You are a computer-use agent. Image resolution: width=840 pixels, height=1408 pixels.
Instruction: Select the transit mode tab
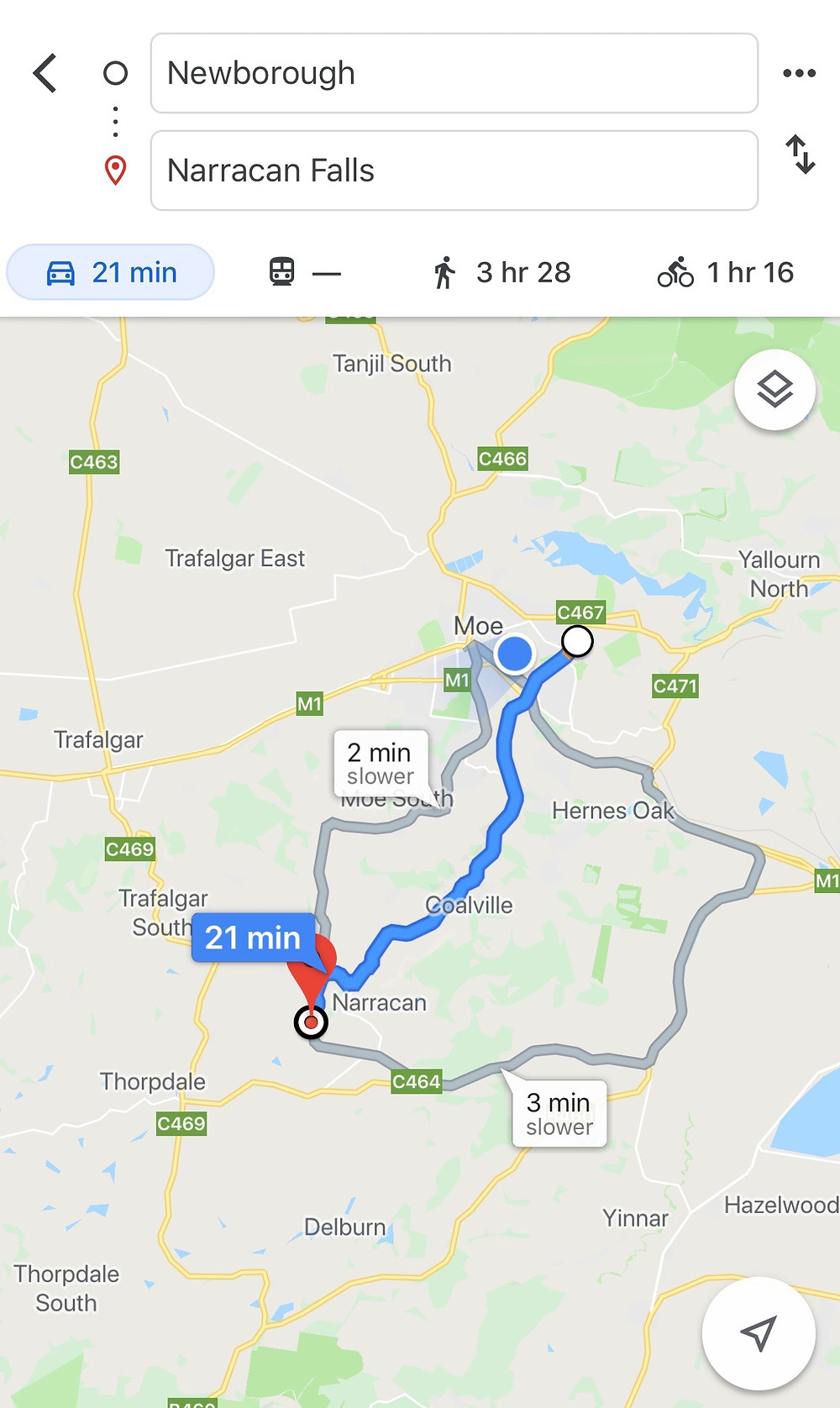305,272
